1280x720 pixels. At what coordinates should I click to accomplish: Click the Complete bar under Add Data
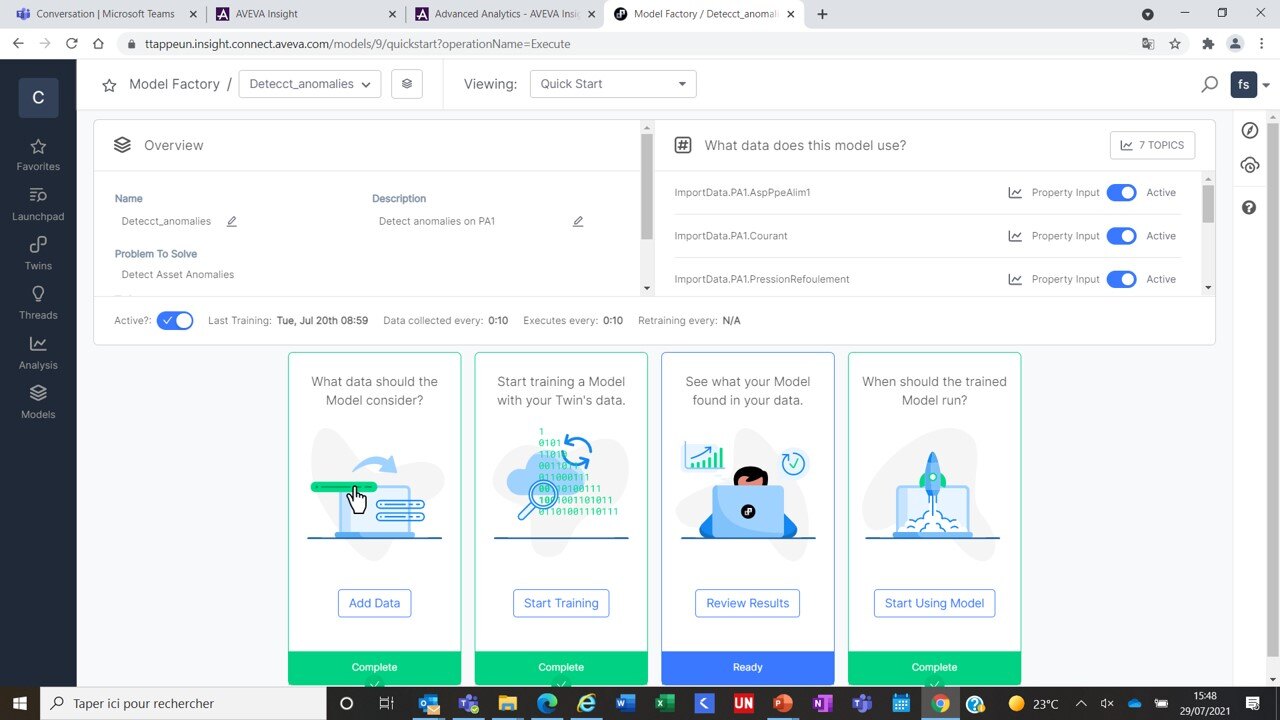pyautogui.click(x=374, y=667)
